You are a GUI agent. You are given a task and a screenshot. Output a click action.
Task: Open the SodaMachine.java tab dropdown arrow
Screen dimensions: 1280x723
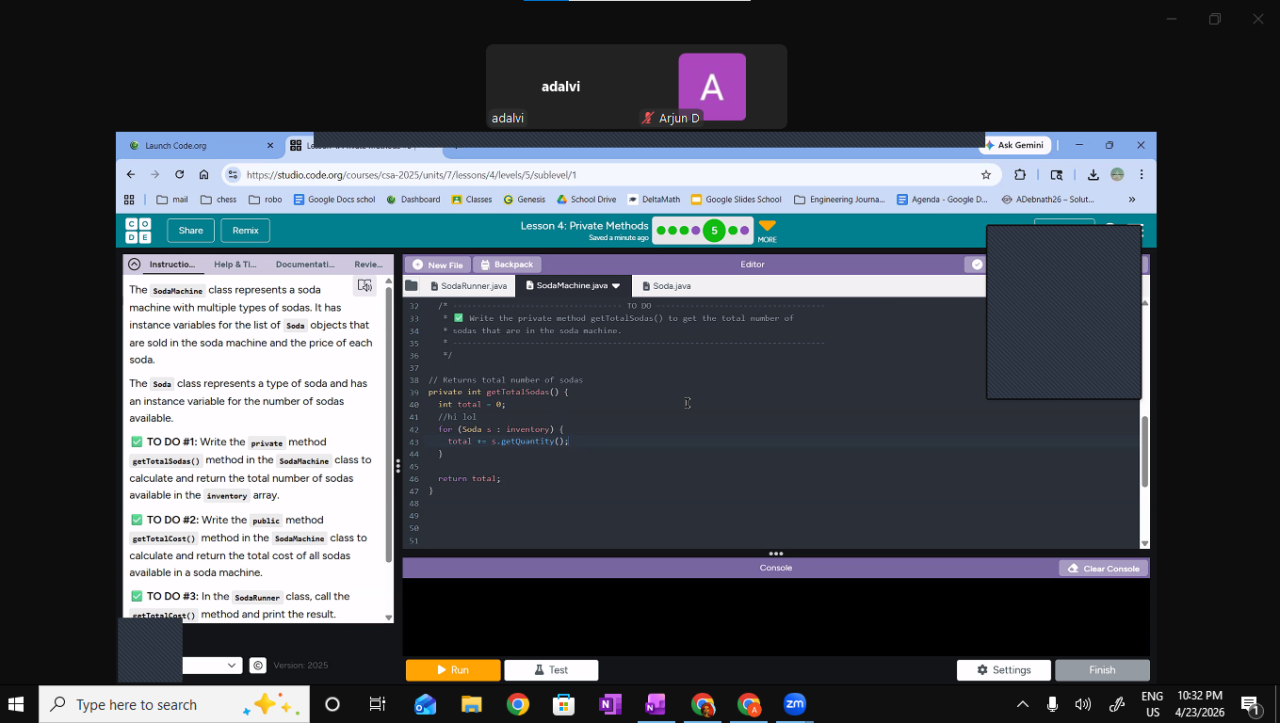click(616, 286)
